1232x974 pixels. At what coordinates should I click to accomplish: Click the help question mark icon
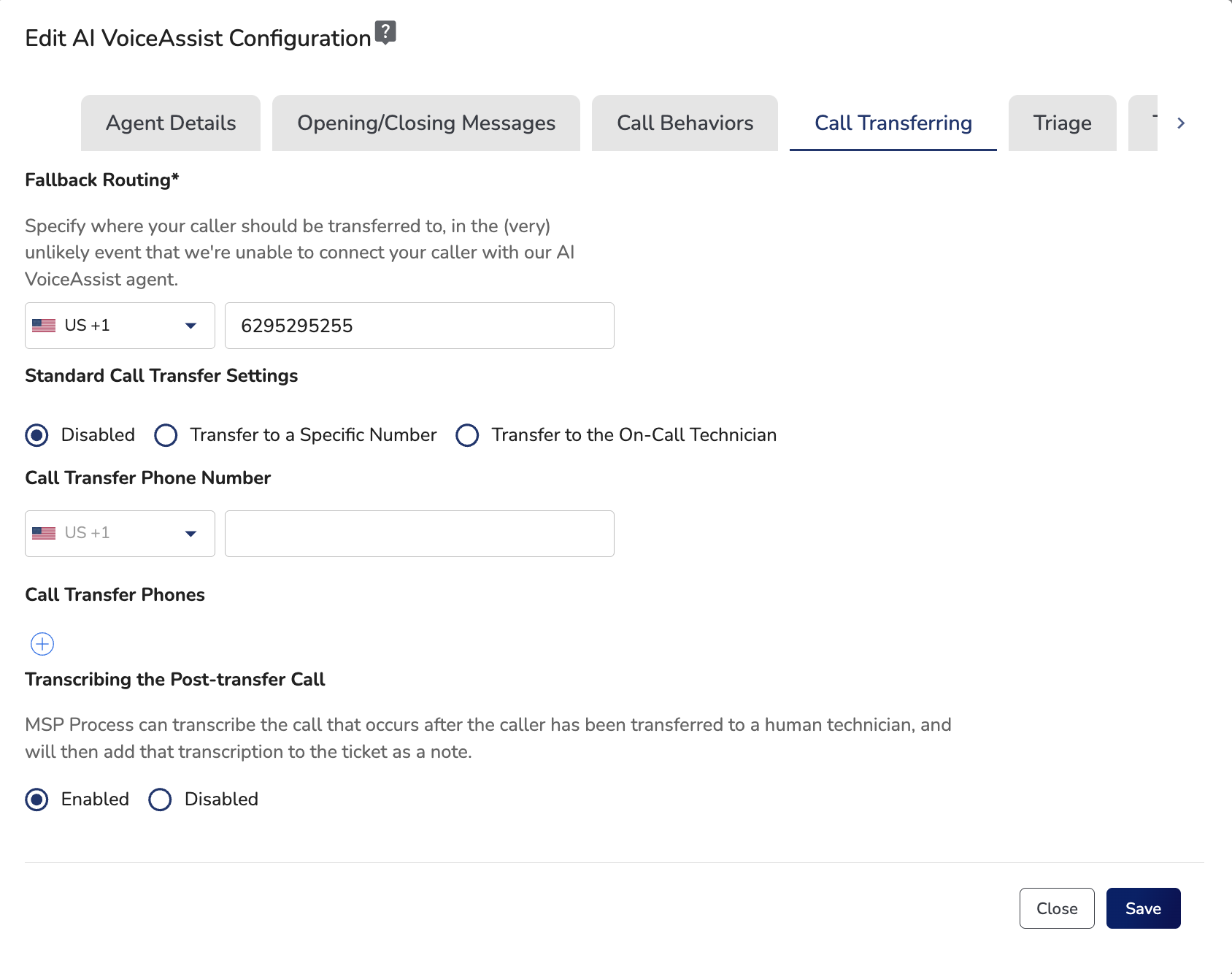tap(385, 32)
